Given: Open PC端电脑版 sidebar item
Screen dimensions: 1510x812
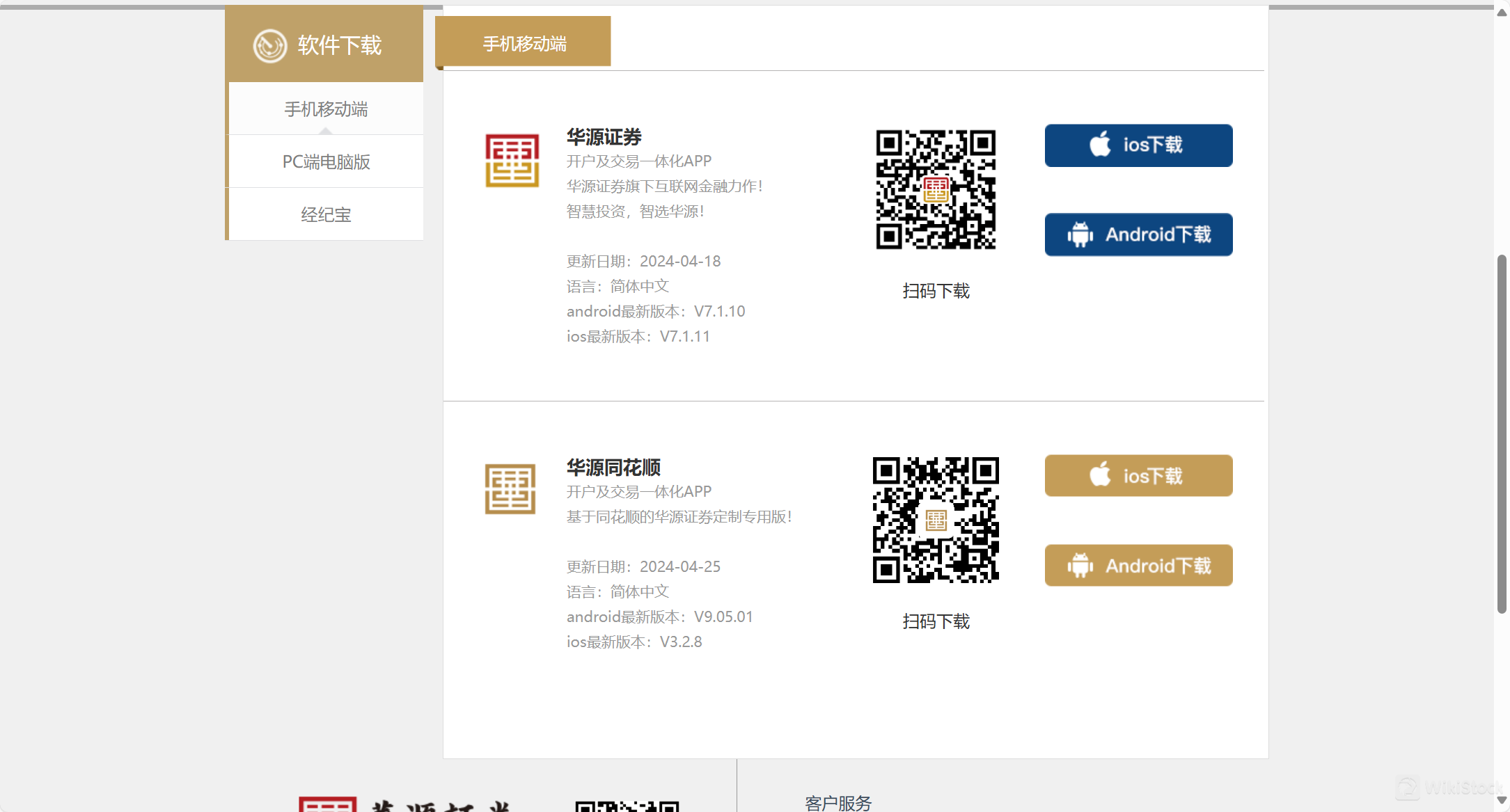Looking at the screenshot, I should click(x=326, y=162).
